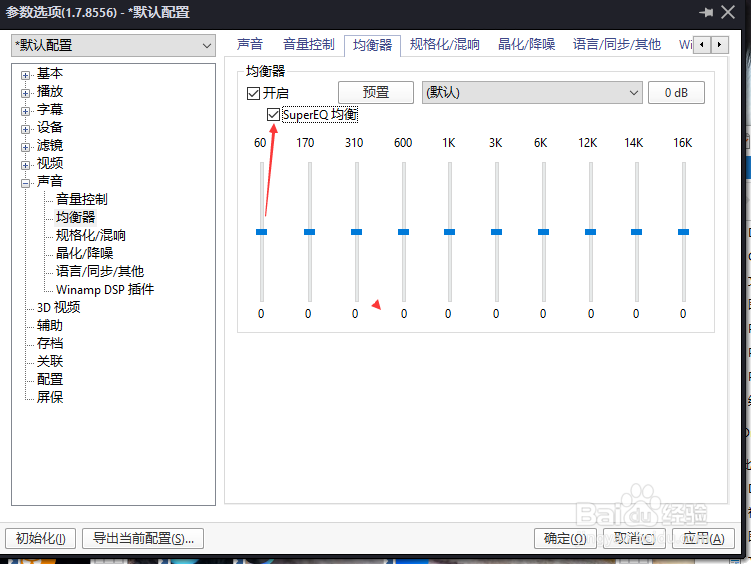The height and width of the screenshot is (564, 751).
Task: Click the 12K band slider handle
Action: point(590,232)
